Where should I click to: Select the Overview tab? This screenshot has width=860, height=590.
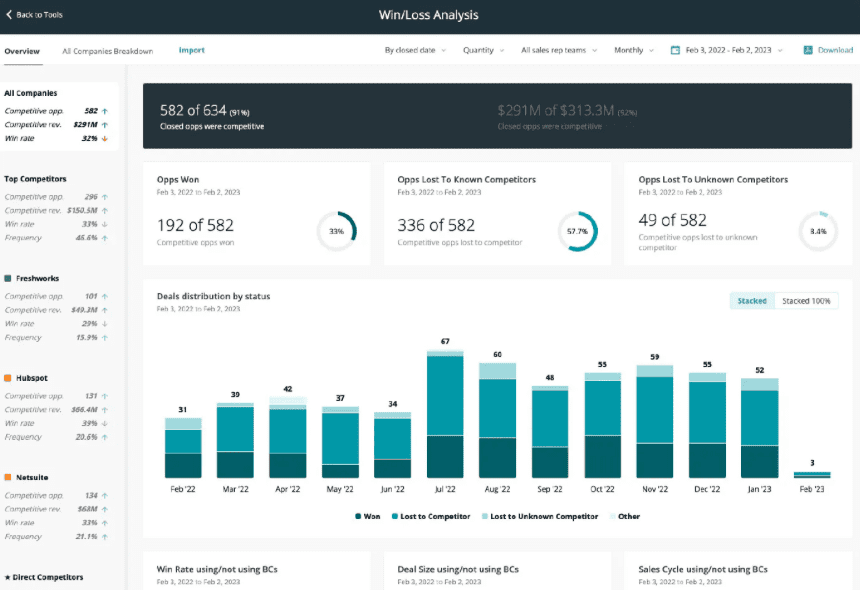click(23, 49)
